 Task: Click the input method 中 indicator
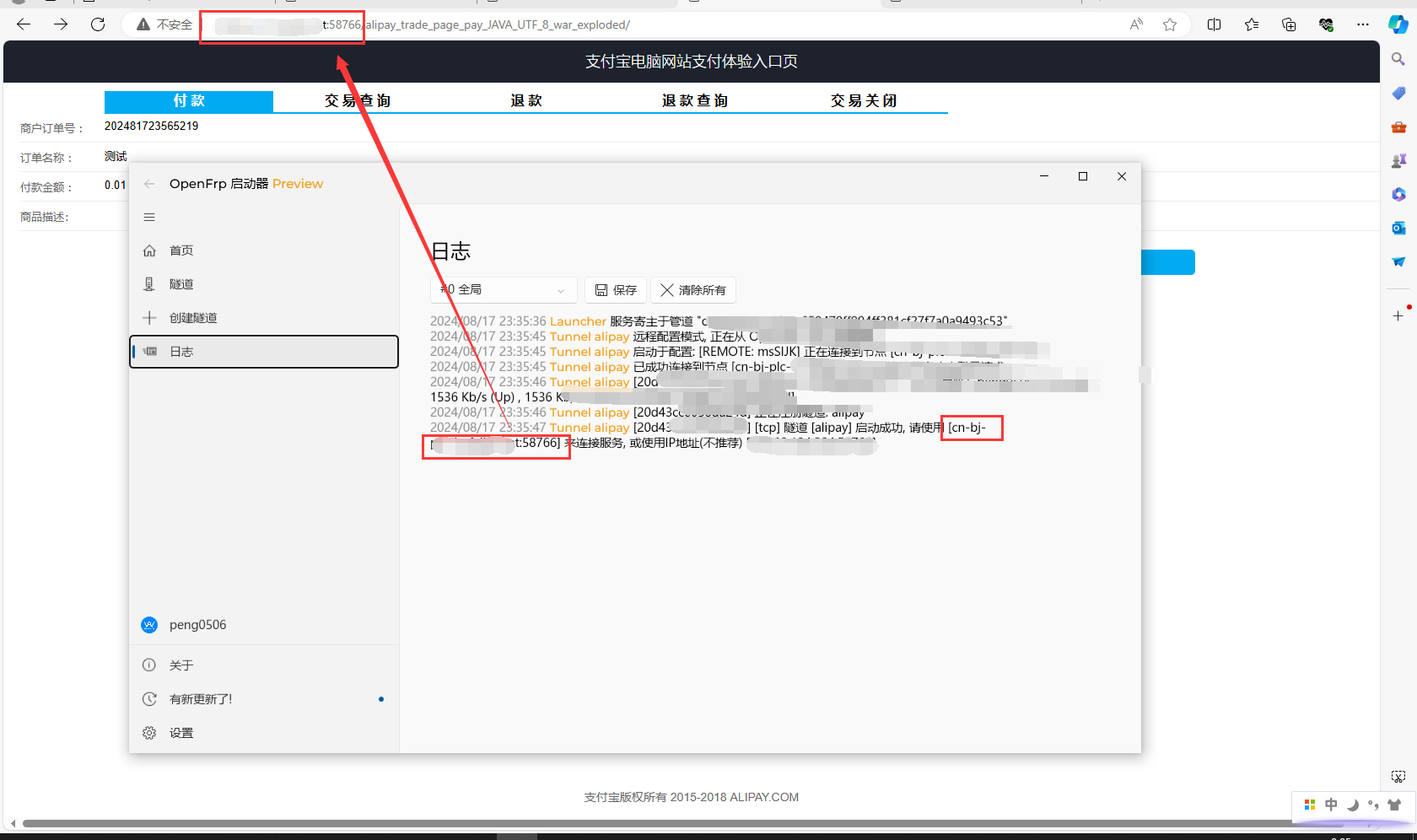[1331, 805]
